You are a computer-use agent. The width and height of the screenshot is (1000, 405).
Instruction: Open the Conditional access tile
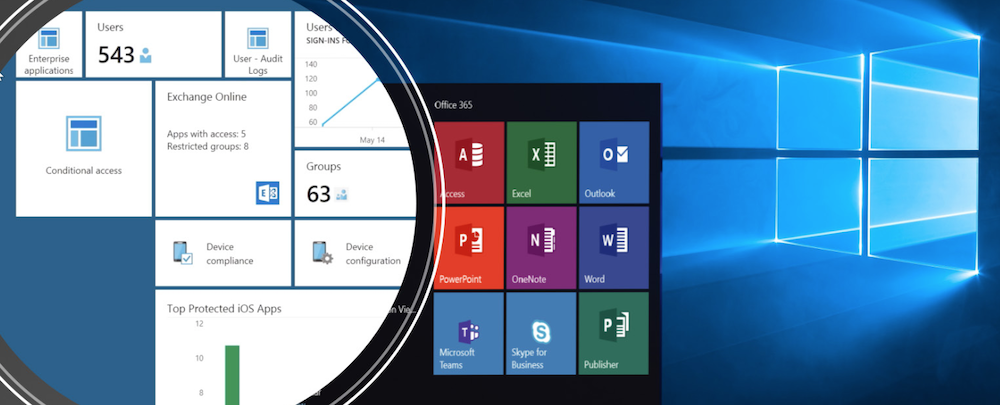pos(83,149)
